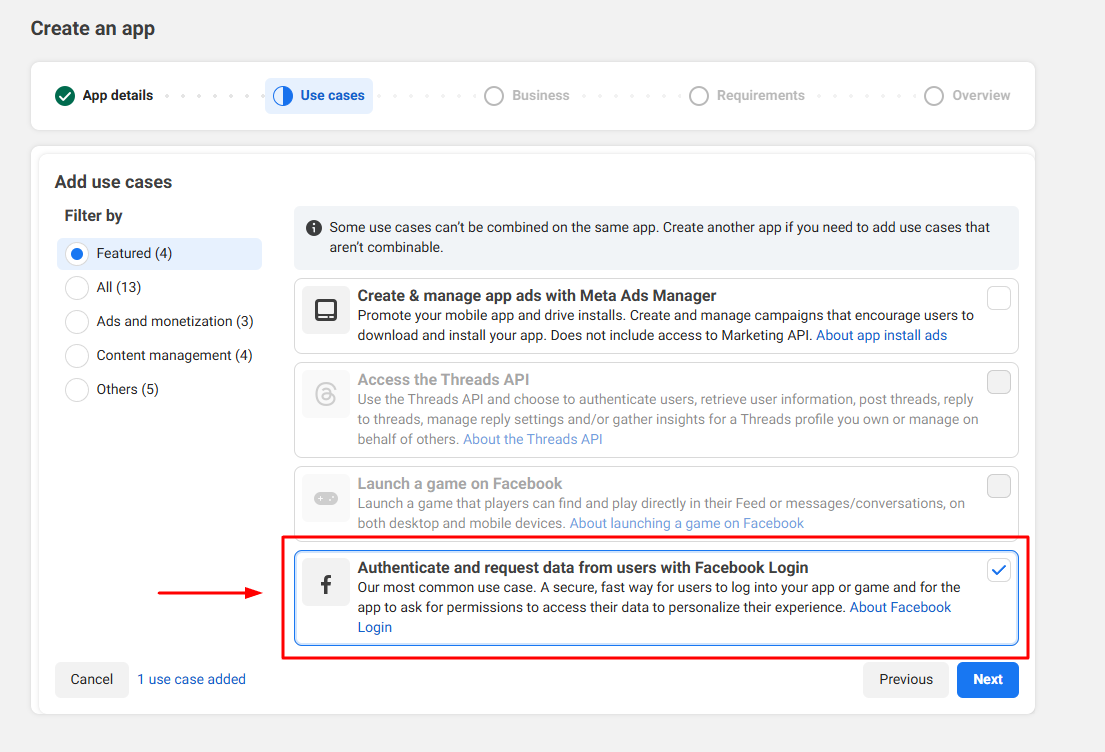The height and width of the screenshot is (752, 1105).
Task: Click the 'Create an app' page heading
Action: click(x=93, y=29)
